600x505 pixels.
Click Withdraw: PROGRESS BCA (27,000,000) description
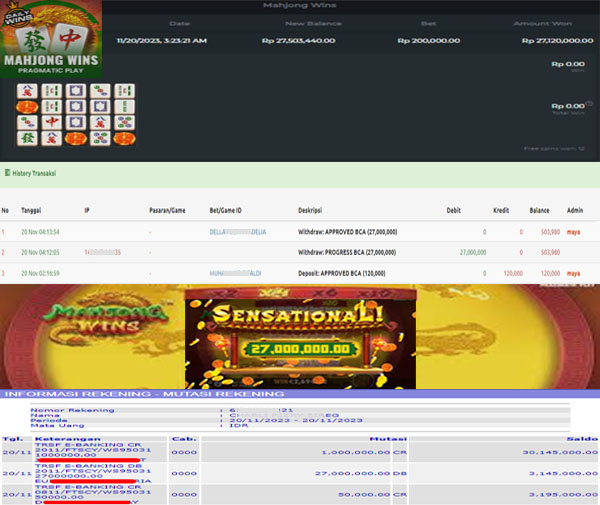click(347, 252)
